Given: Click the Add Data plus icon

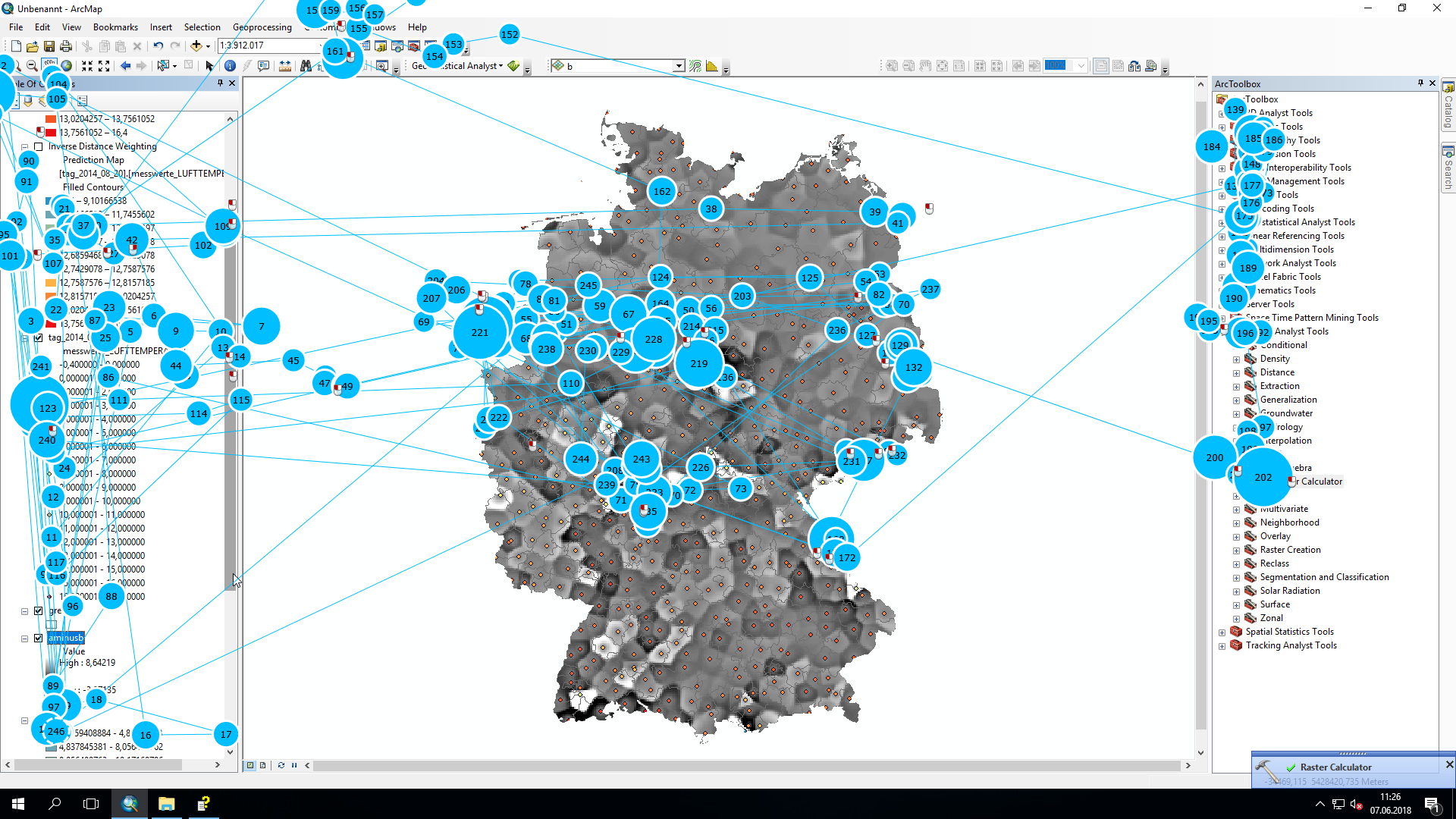Looking at the screenshot, I should (x=196, y=46).
